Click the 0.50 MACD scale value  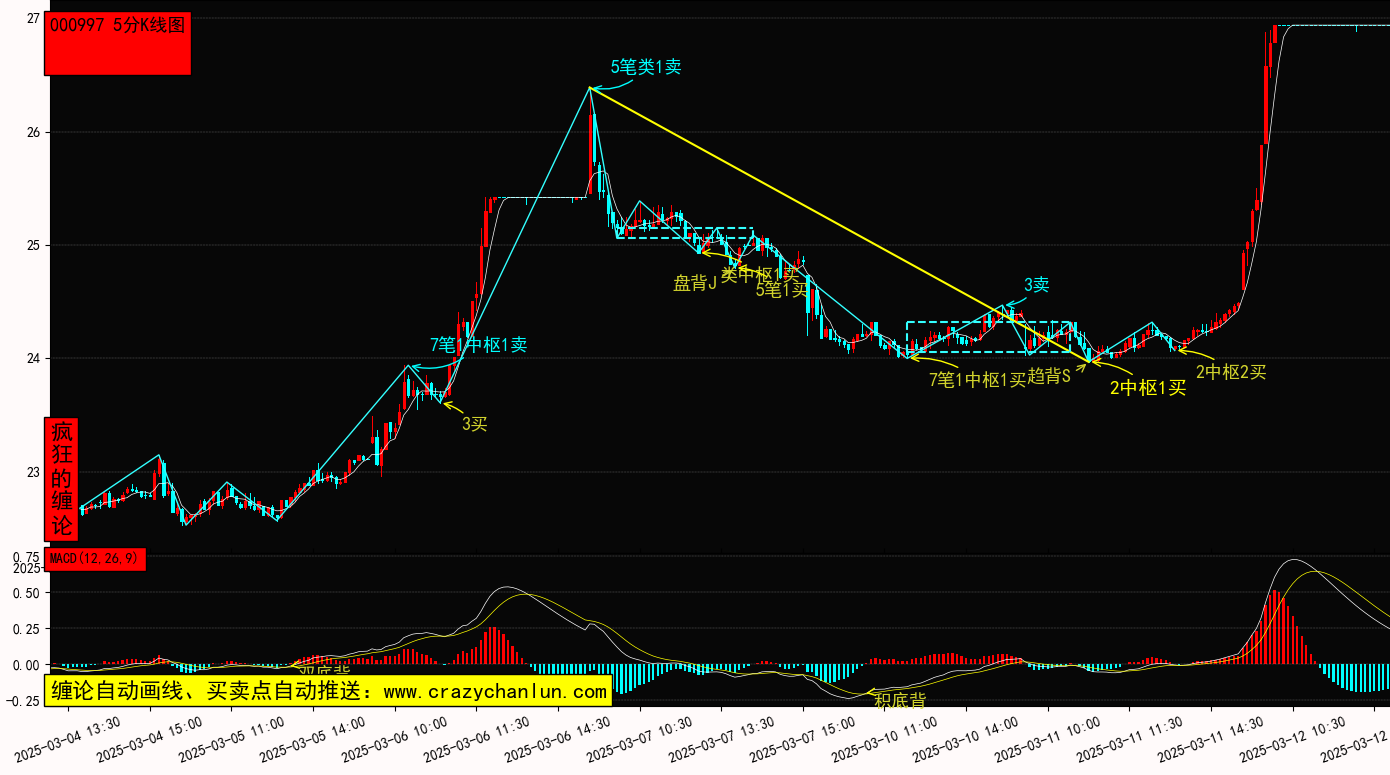25,593
